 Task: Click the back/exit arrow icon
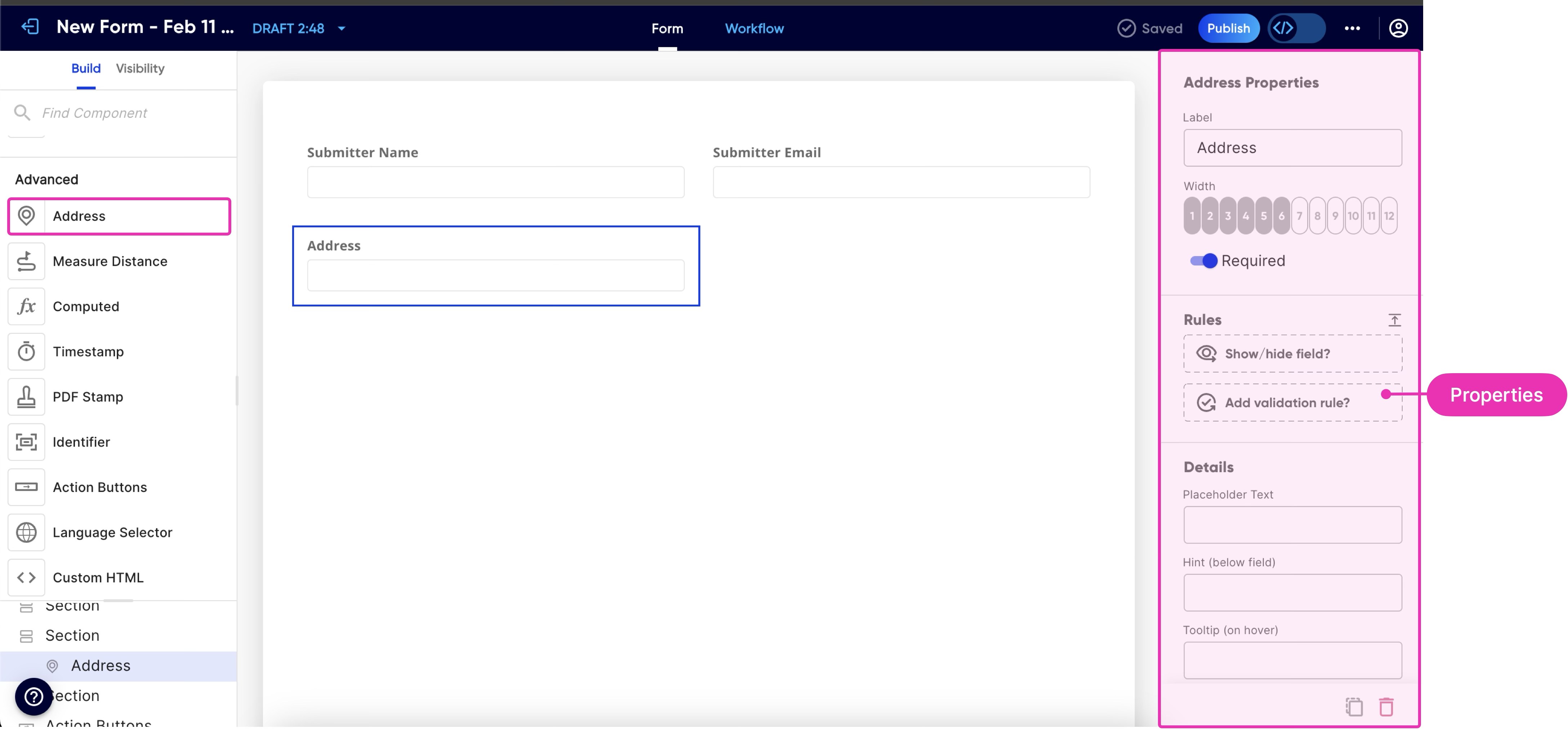30,27
